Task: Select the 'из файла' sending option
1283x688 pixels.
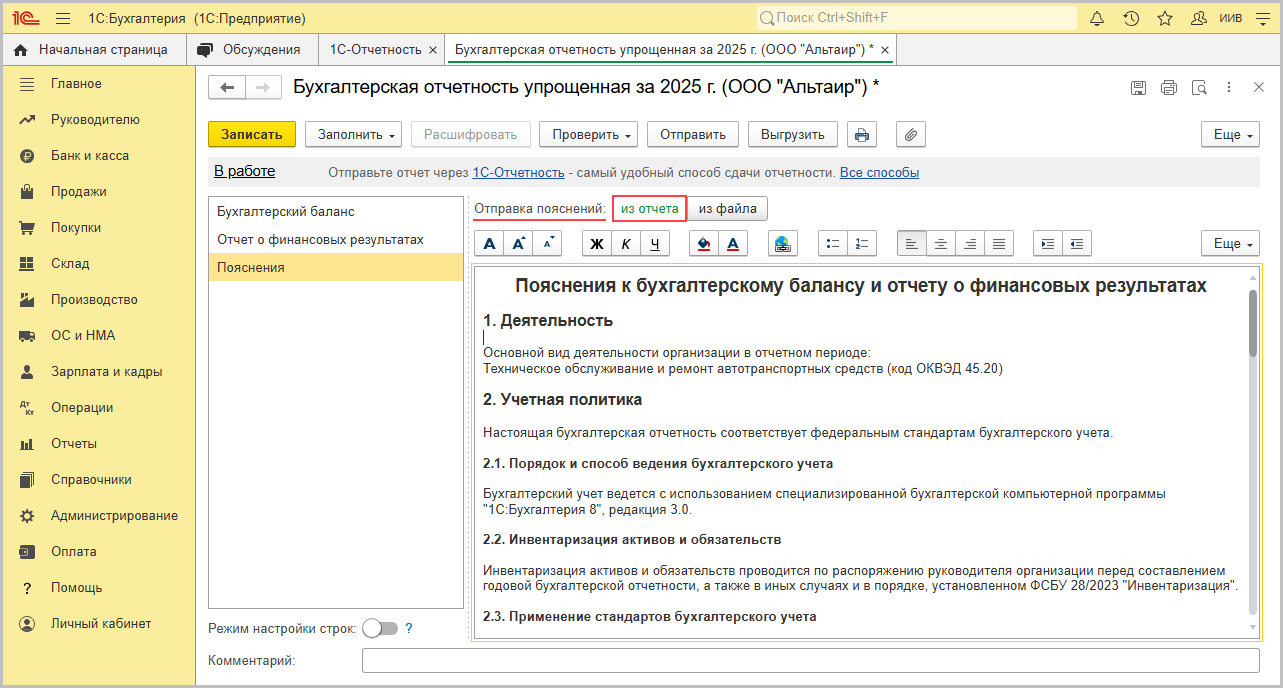Action: (727, 209)
